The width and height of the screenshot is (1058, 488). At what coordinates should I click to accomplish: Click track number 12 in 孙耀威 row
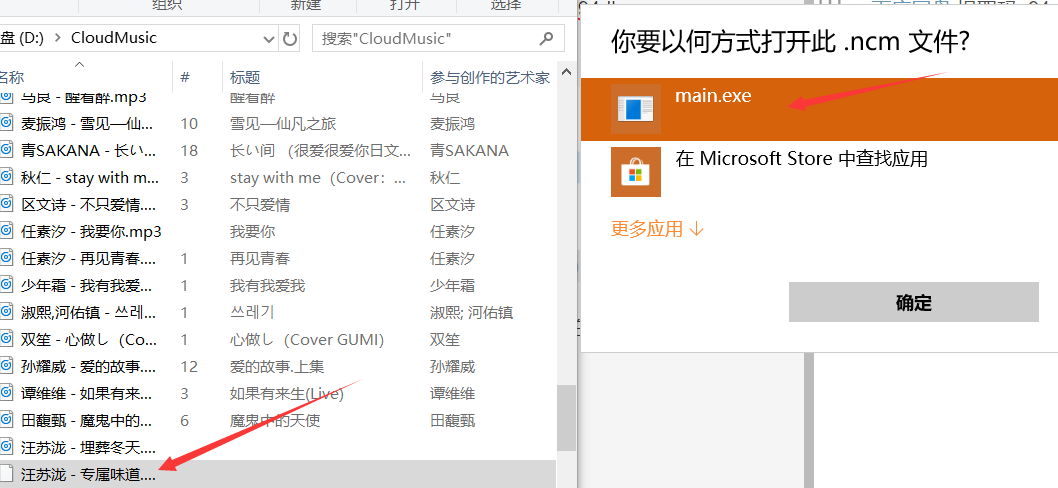[x=189, y=367]
